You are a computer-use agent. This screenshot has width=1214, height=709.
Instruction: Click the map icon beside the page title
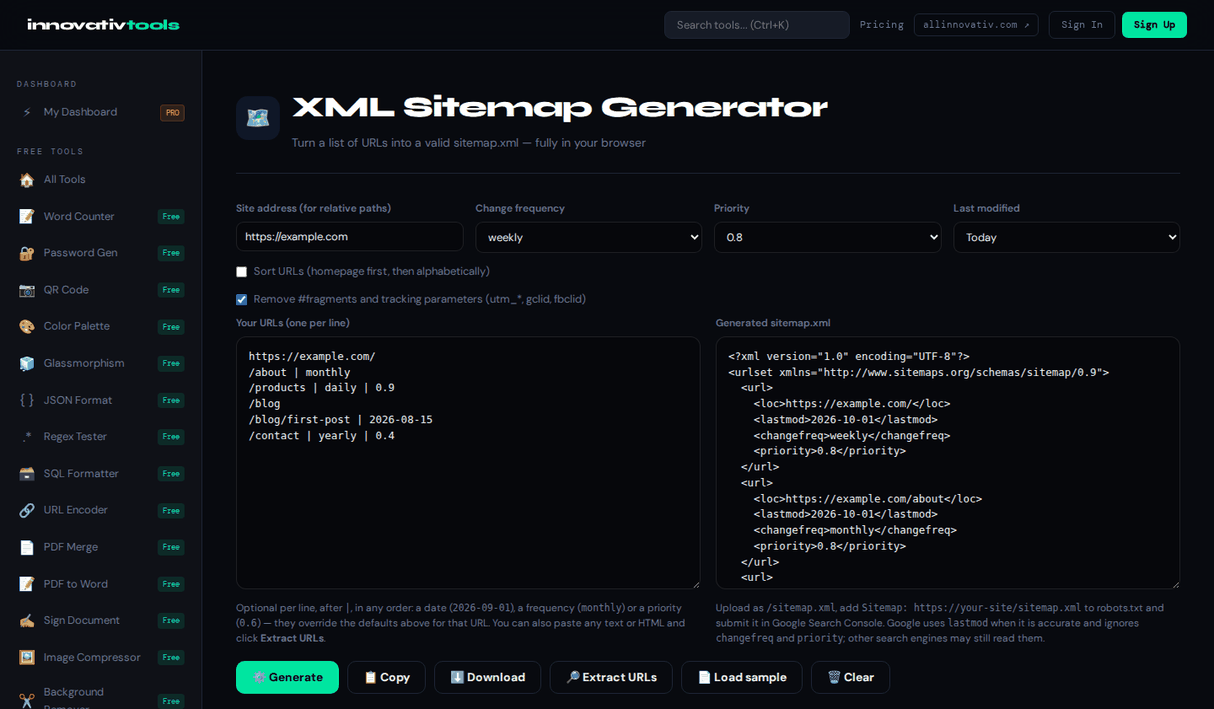pos(258,118)
